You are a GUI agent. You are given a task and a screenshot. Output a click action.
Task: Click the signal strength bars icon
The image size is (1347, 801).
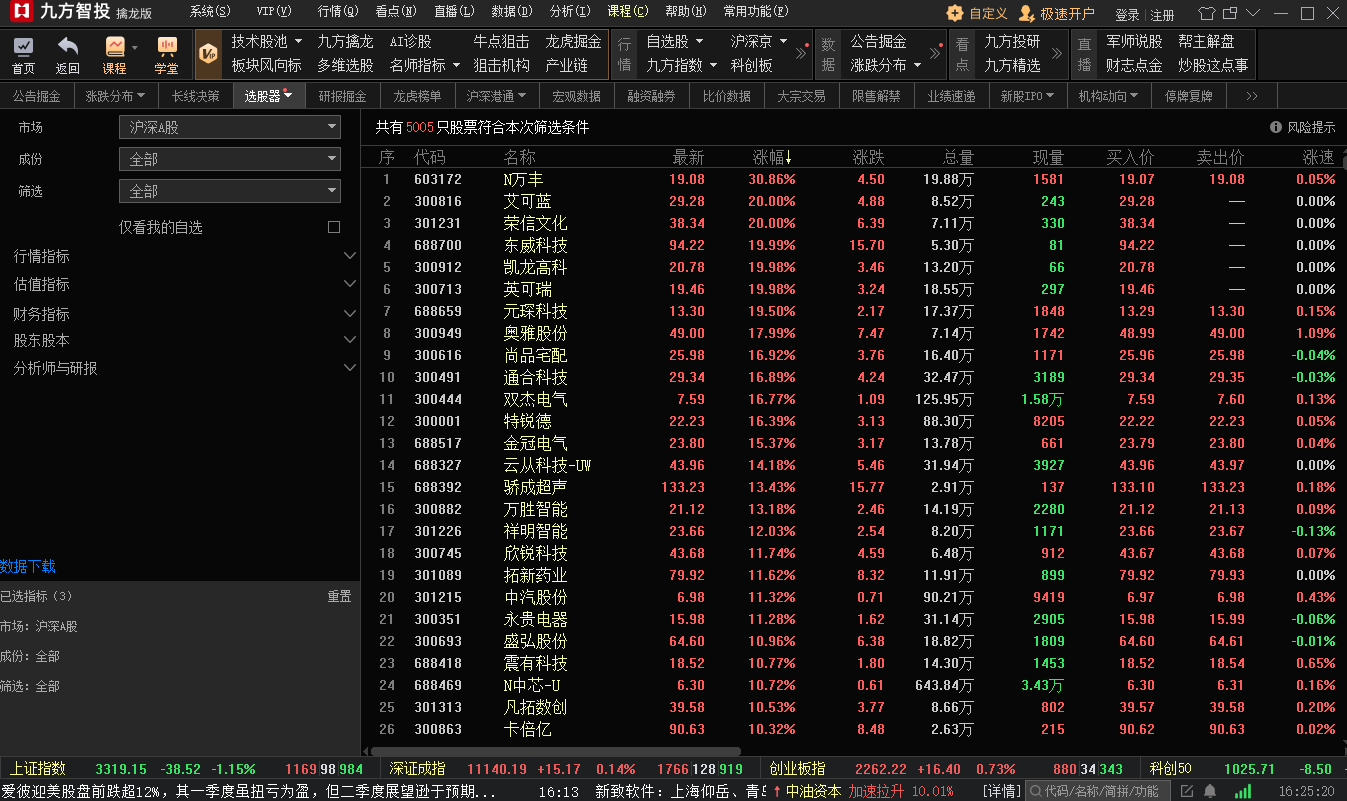coord(1242,791)
